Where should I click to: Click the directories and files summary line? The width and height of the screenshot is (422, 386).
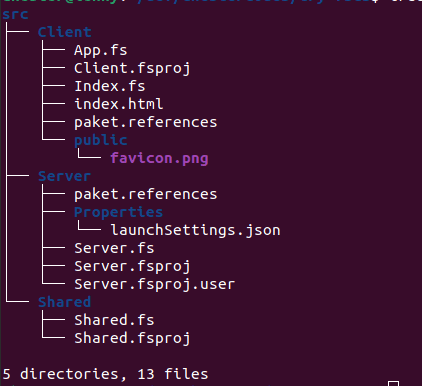[x=105, y=374]
